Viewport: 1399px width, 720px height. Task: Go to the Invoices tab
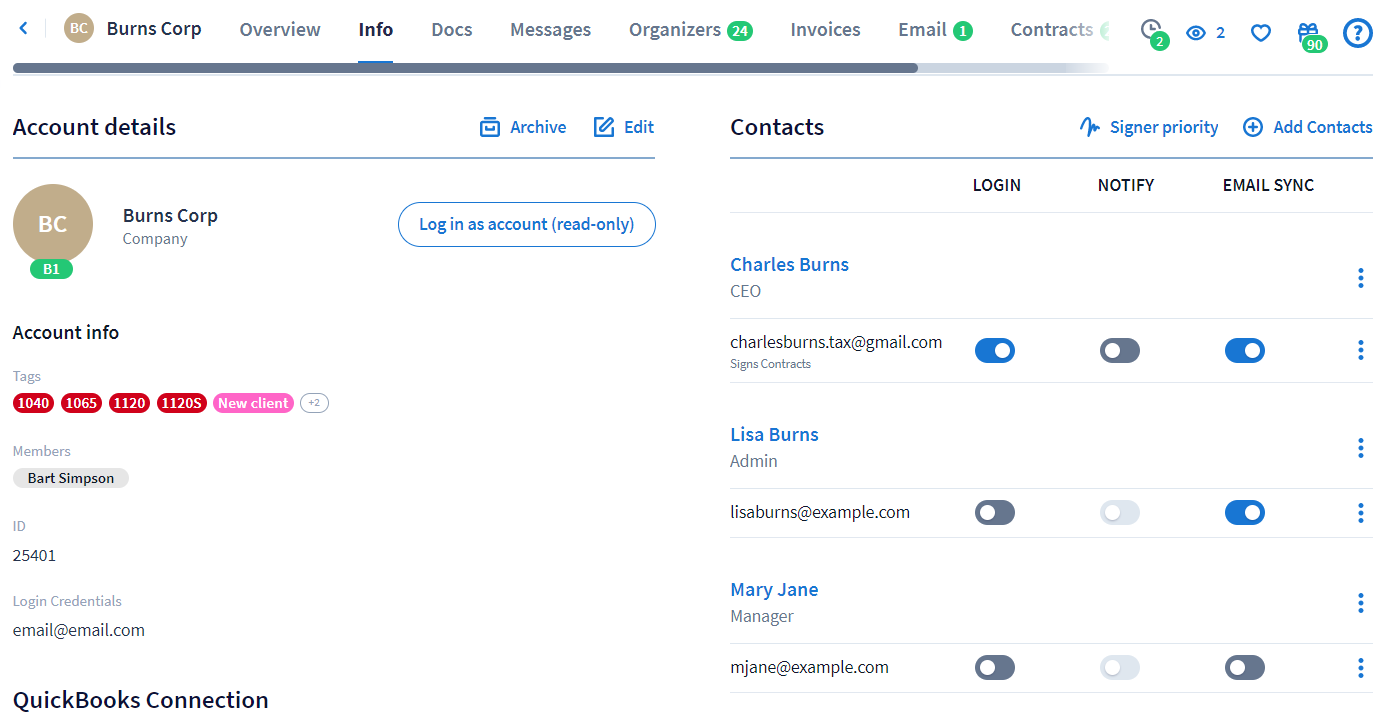tap(825, 30)
